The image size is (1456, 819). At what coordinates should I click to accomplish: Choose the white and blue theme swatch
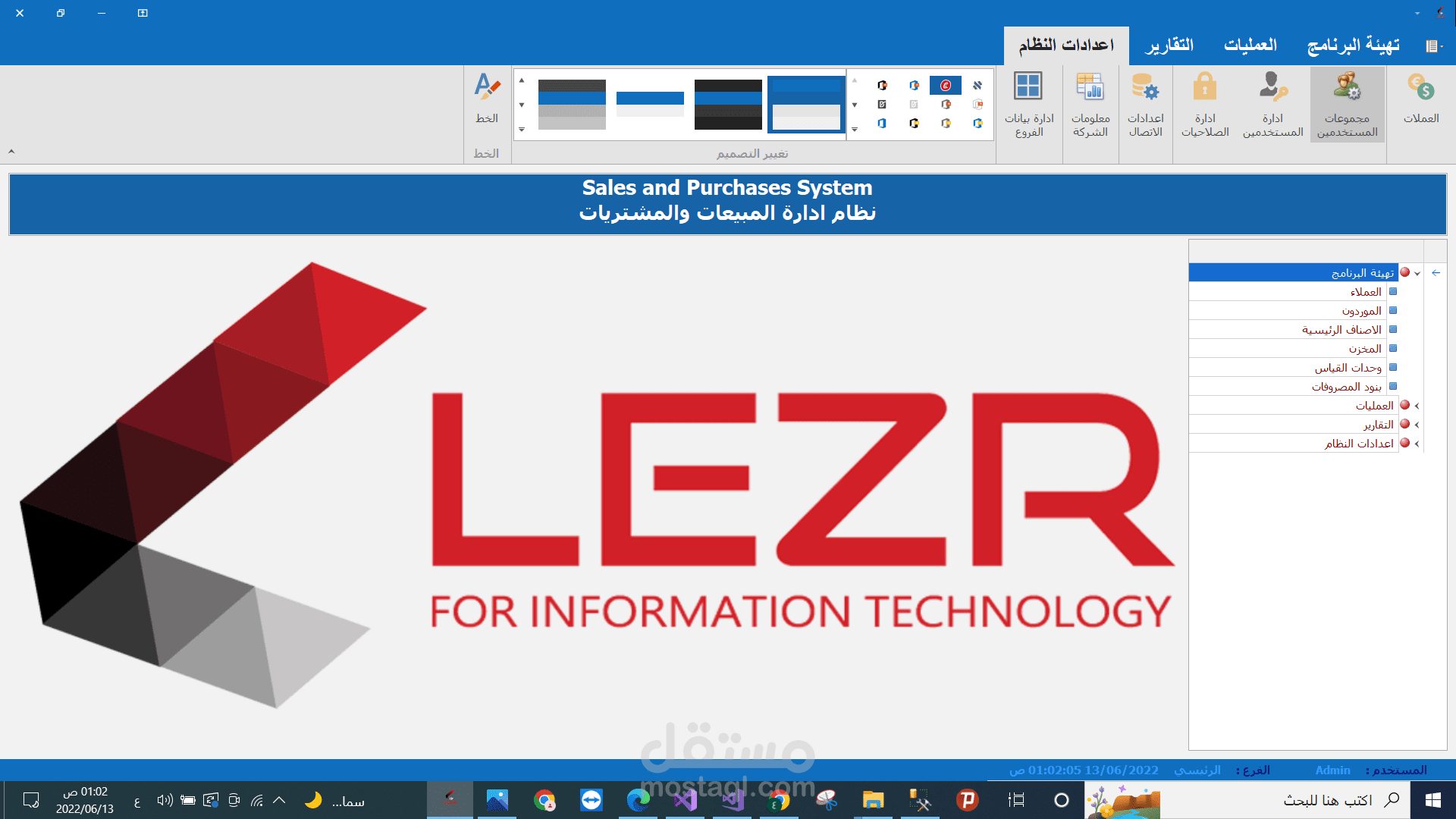pyautogui.click(x=650, y=104)
